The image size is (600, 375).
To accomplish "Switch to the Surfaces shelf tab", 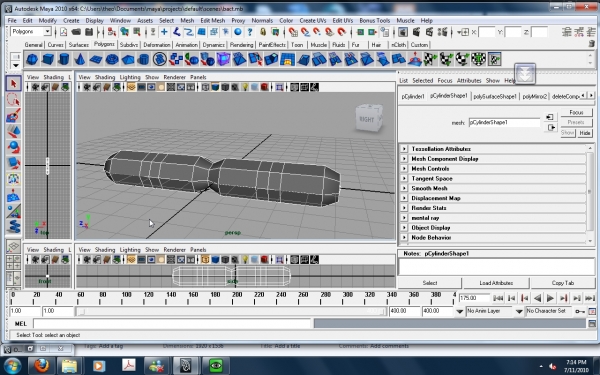I will point(79,45).
